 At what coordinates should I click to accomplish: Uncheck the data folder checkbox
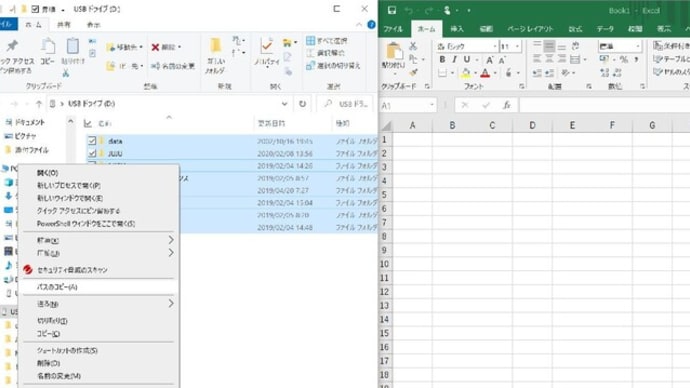pyautogui.click(x=92, y=141)
